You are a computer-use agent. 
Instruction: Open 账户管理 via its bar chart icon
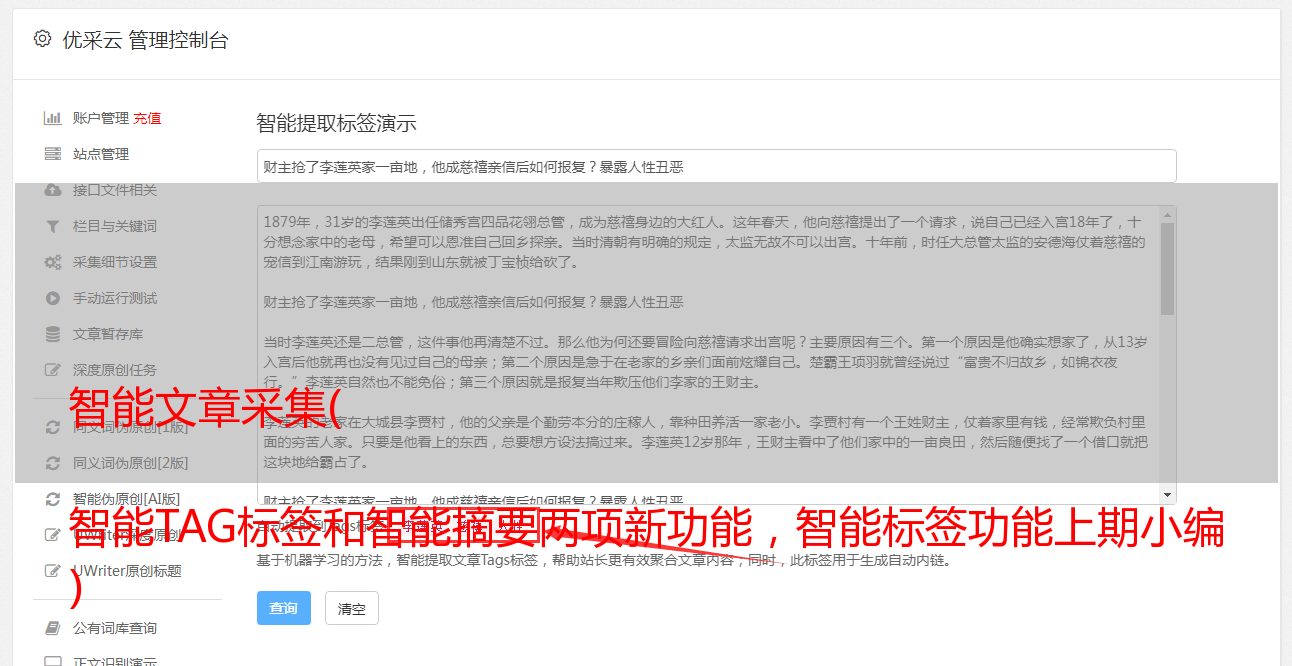[53, 118]
